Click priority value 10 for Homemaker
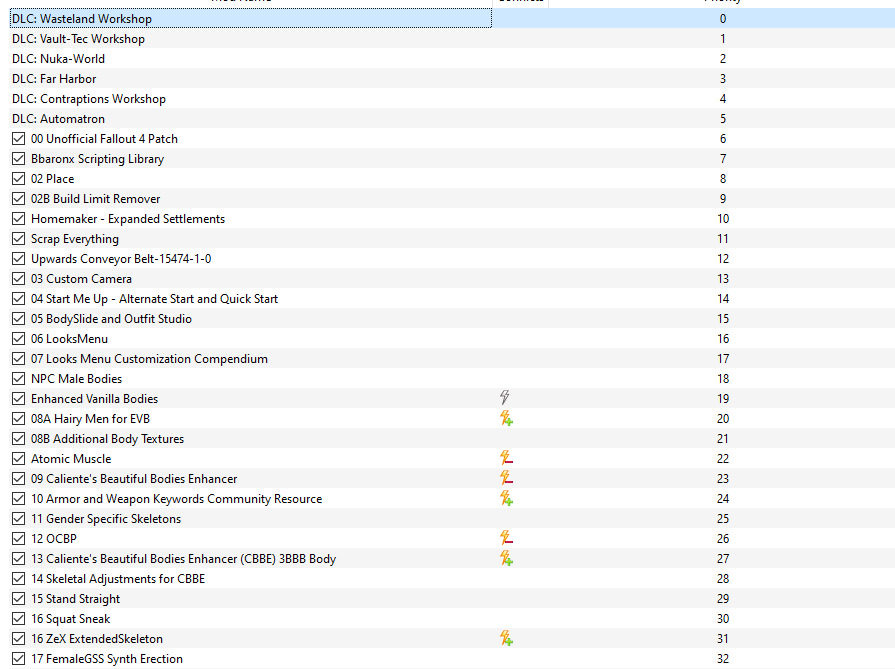The image size is (895, 669). [x=723, y=219]
